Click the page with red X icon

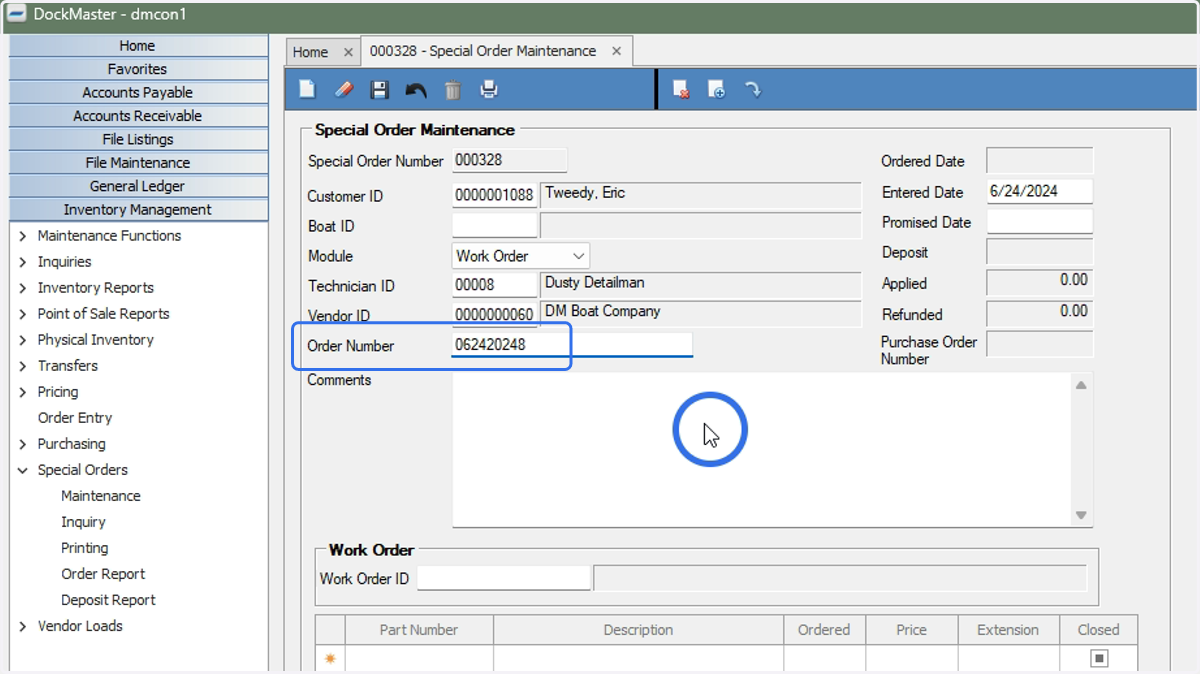point(681,90)
